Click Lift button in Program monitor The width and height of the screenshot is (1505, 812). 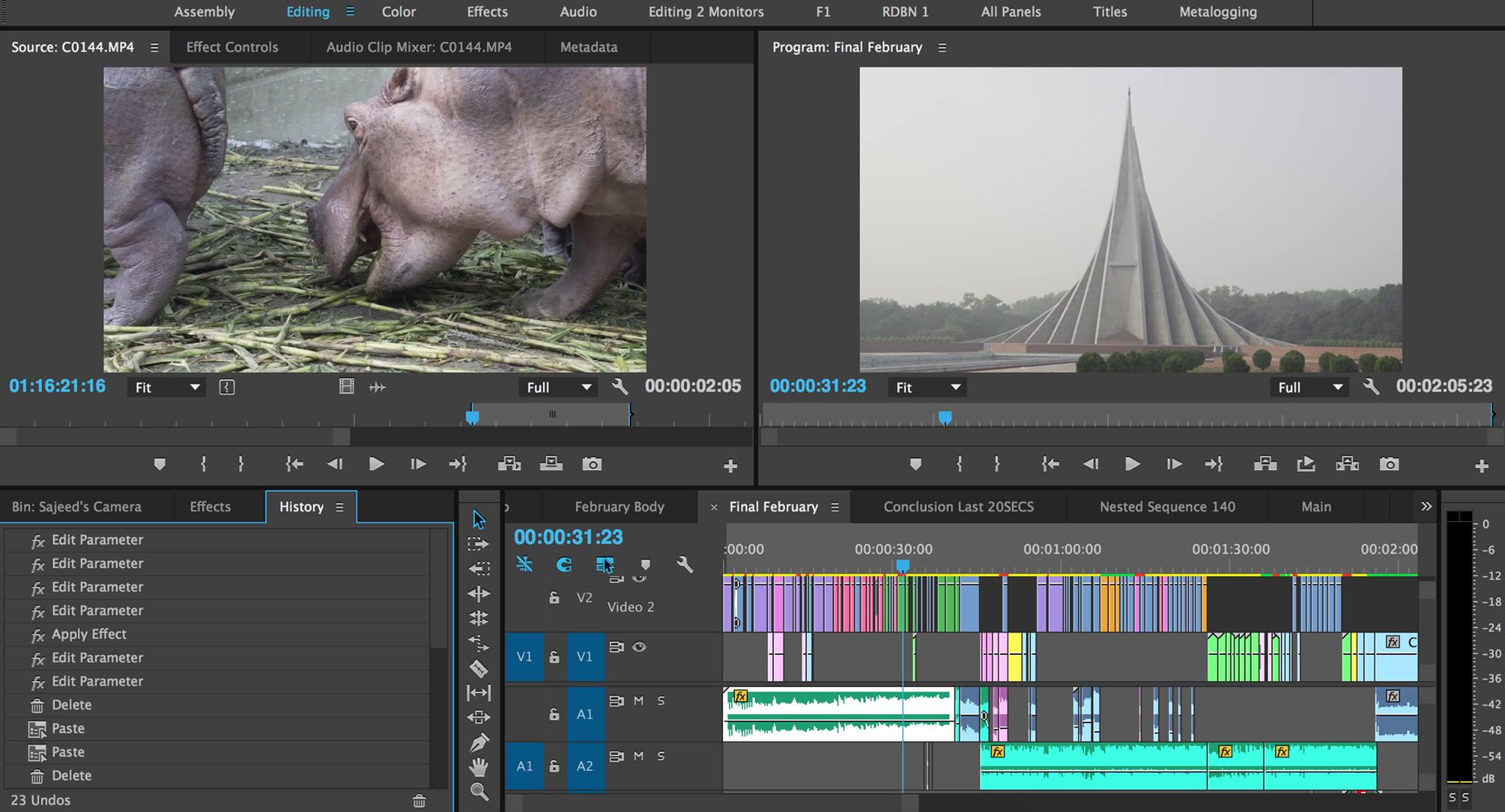[x=1265, y=464]
